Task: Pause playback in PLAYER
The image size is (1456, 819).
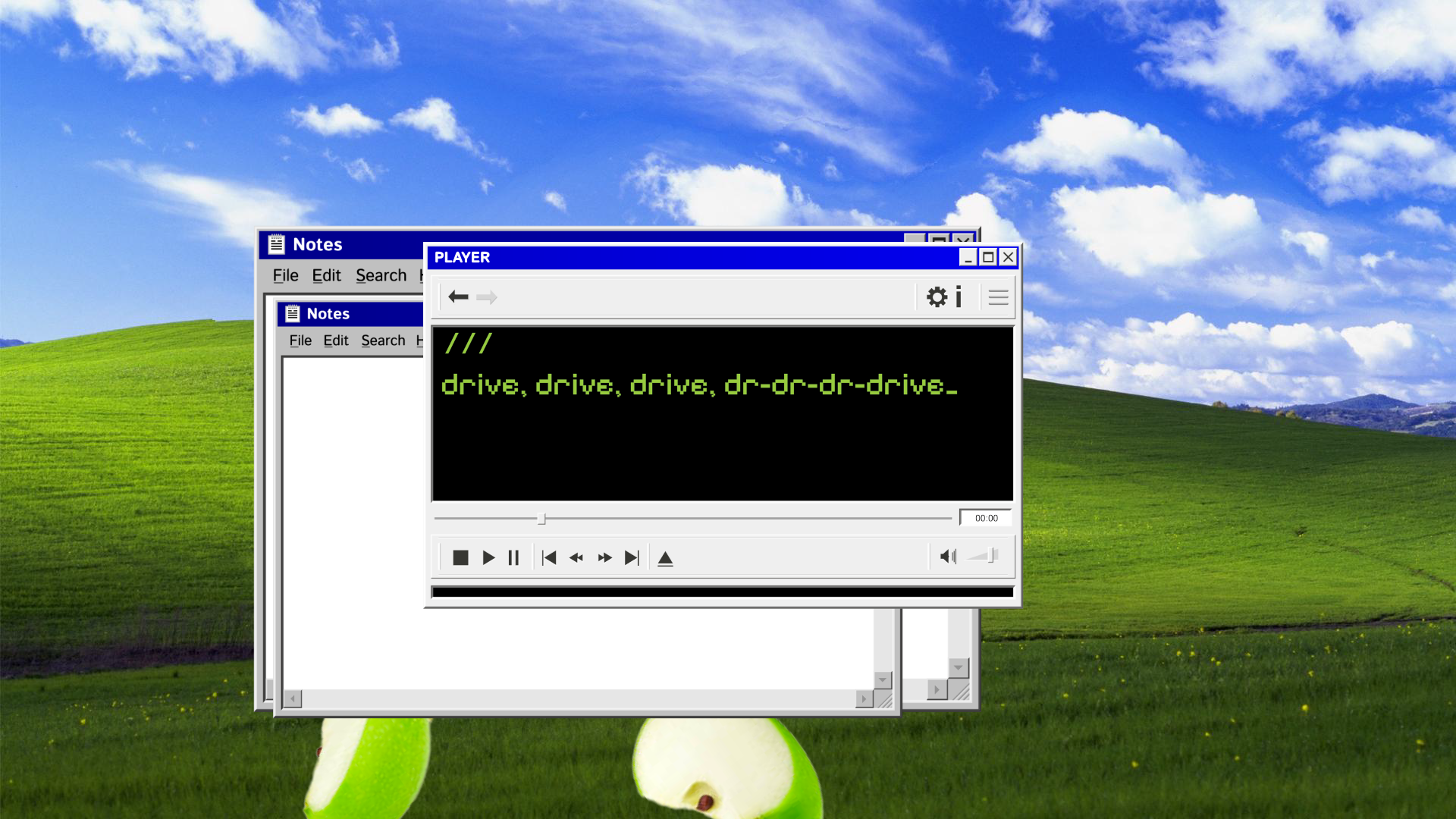Action: [513, 558]
